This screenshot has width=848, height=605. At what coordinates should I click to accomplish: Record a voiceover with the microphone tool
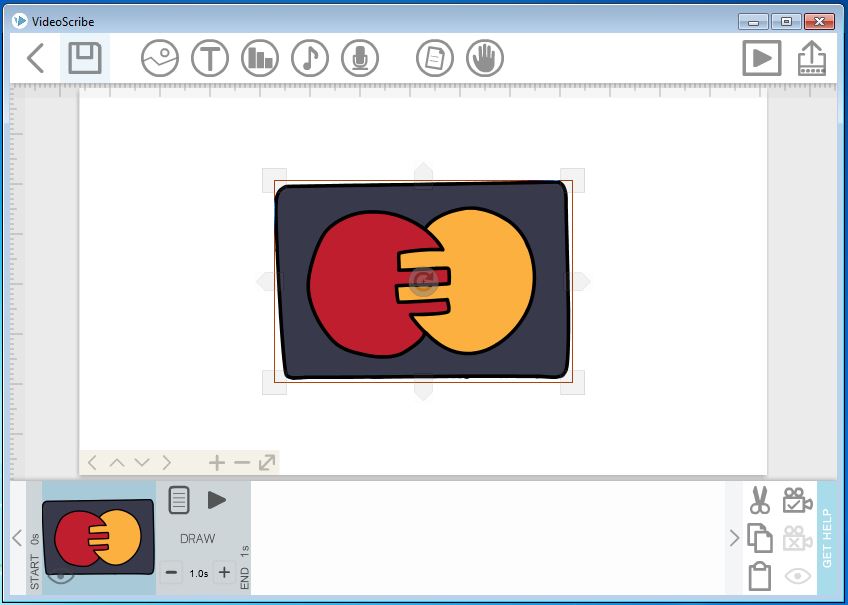click(x=359, y=58)
